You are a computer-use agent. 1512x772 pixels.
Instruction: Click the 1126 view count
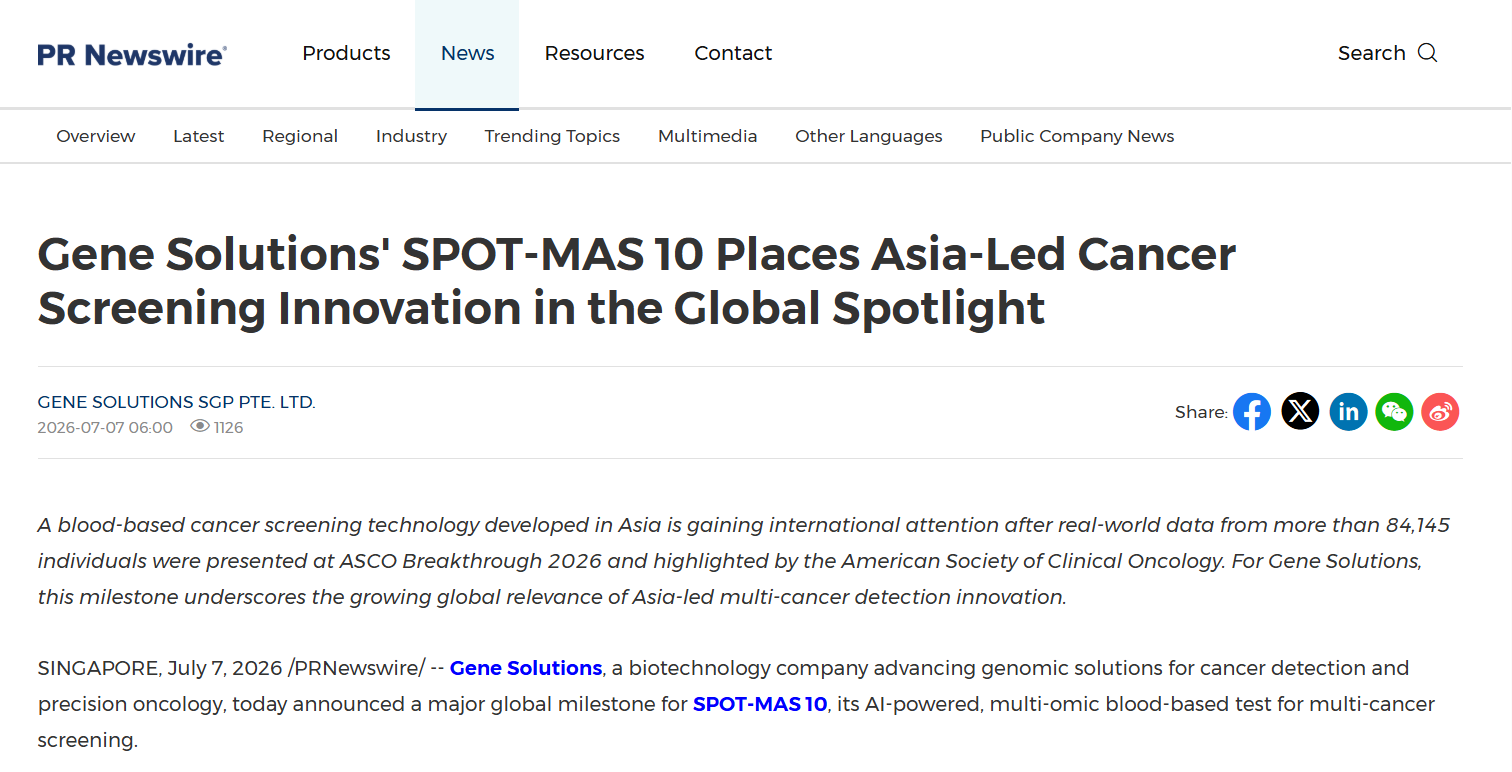228,427
